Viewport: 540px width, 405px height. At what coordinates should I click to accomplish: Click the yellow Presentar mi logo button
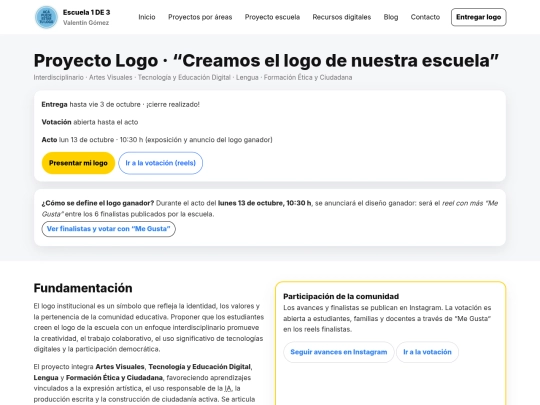pos(78,163)
